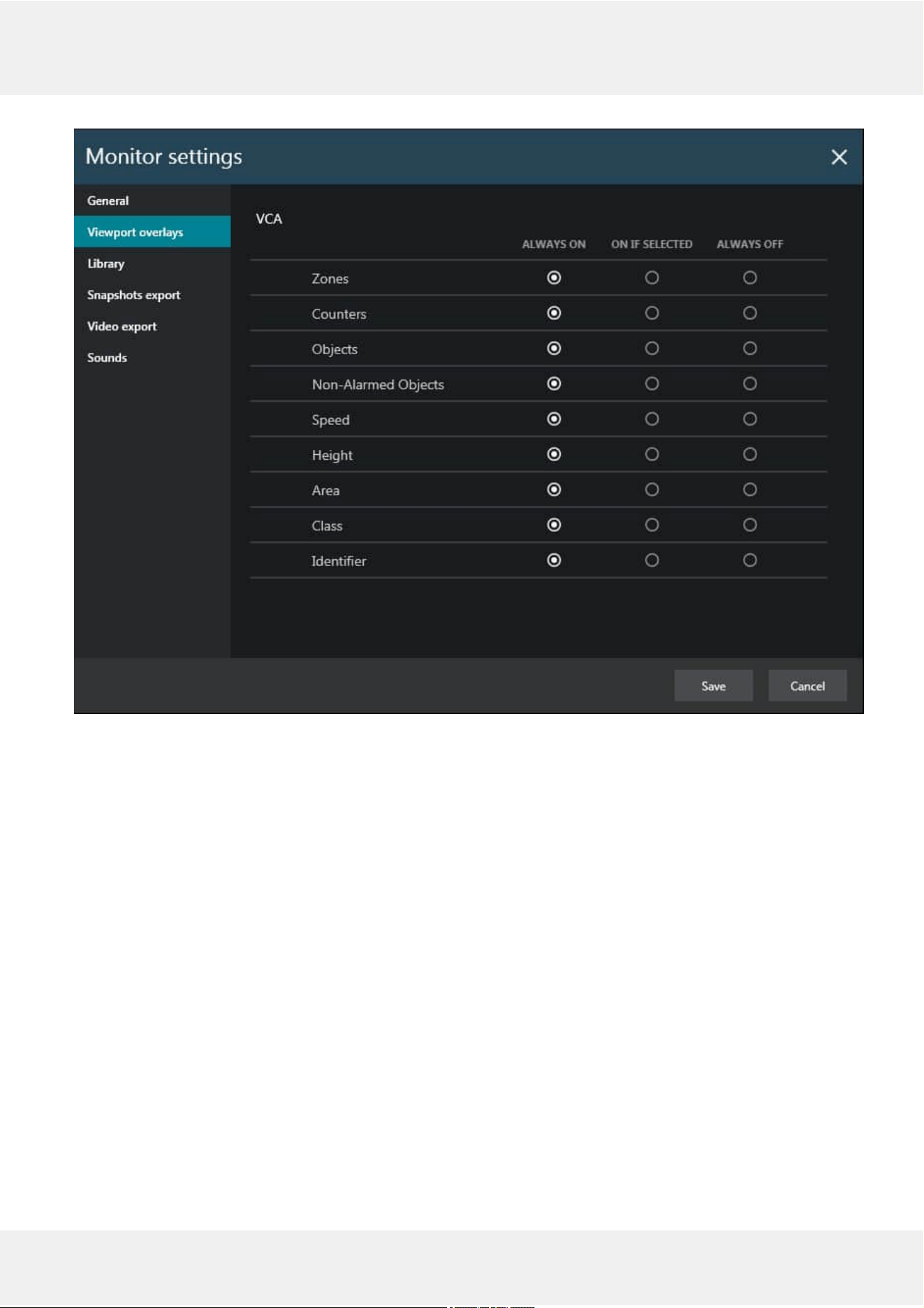
Task: Set Class to On If Selected
Action: coord(652,525)
